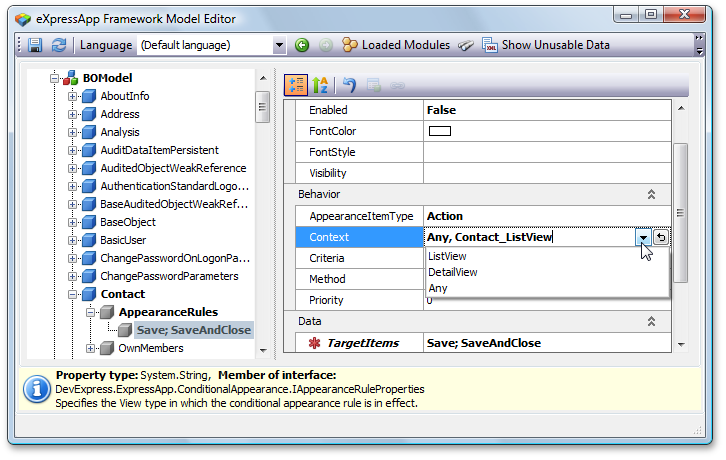The image size is (726, 460).
Task: Sort properties alphabetically
Action: click(320, 85)
